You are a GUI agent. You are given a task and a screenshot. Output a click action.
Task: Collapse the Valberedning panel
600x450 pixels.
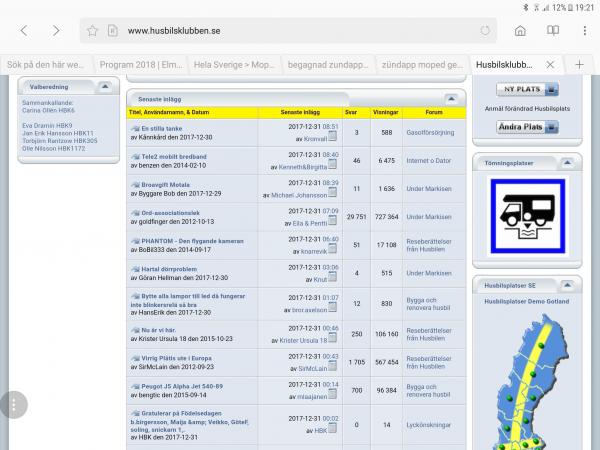pos(103,86)
